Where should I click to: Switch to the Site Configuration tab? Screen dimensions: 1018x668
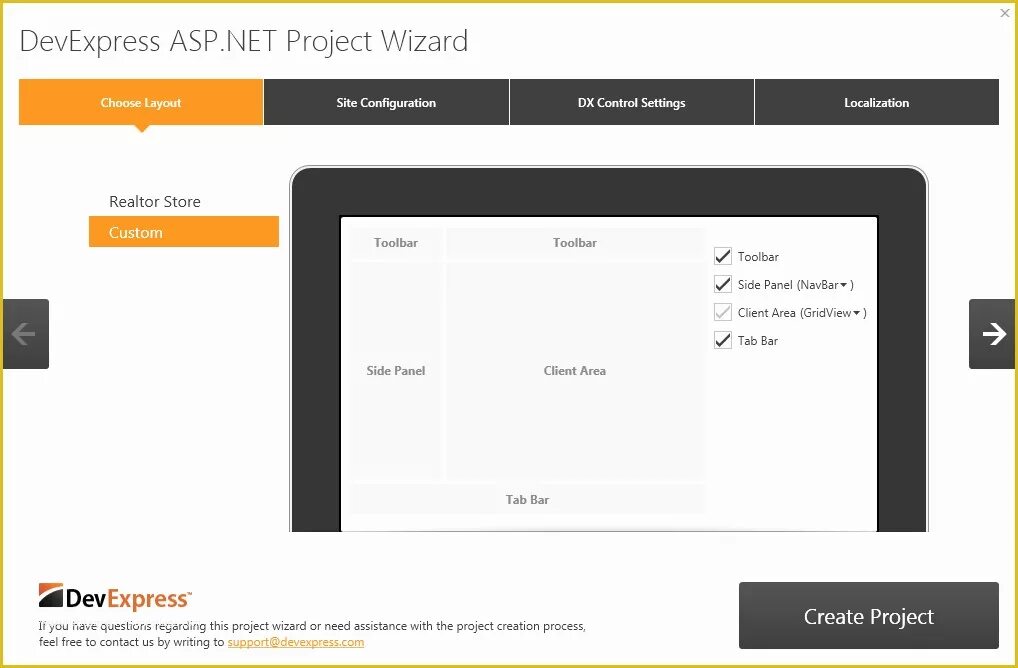(386, 102)
